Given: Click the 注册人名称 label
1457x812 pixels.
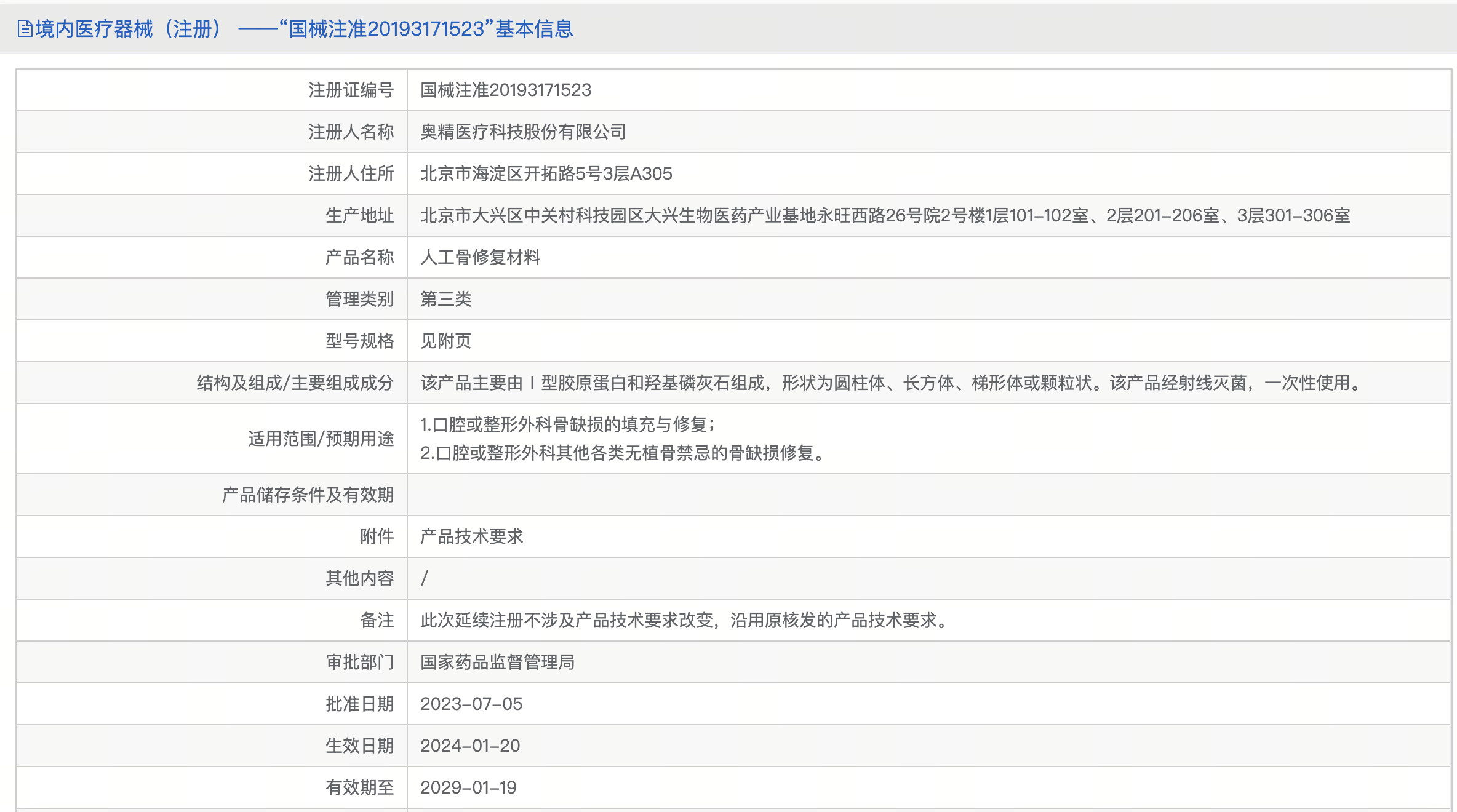Looking at the screenshot, I should [351, 132].
